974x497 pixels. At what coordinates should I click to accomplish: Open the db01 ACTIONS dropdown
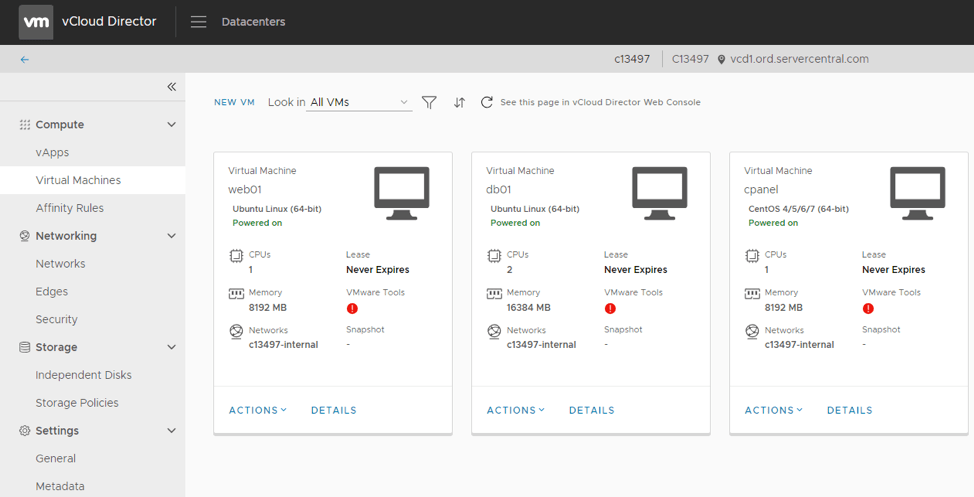point(516,410)
